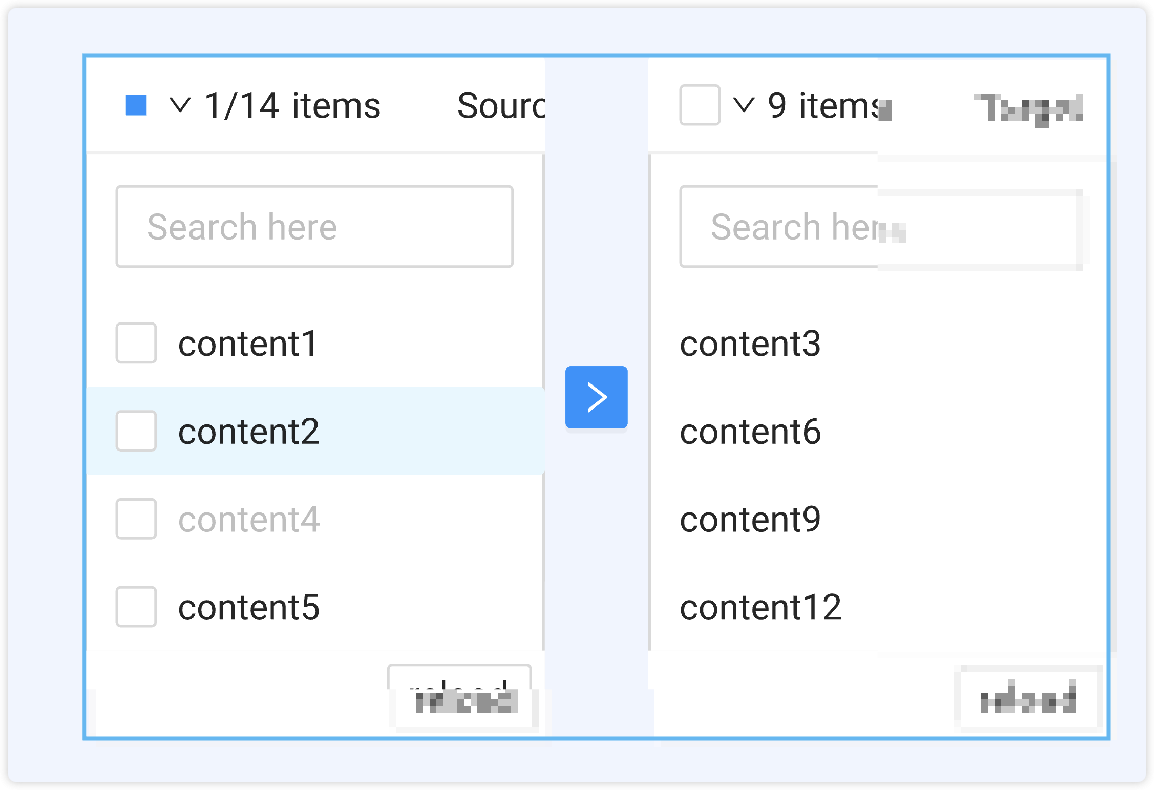Select content3 in the target list
The image size is (1154, 790).
point(750,344)
